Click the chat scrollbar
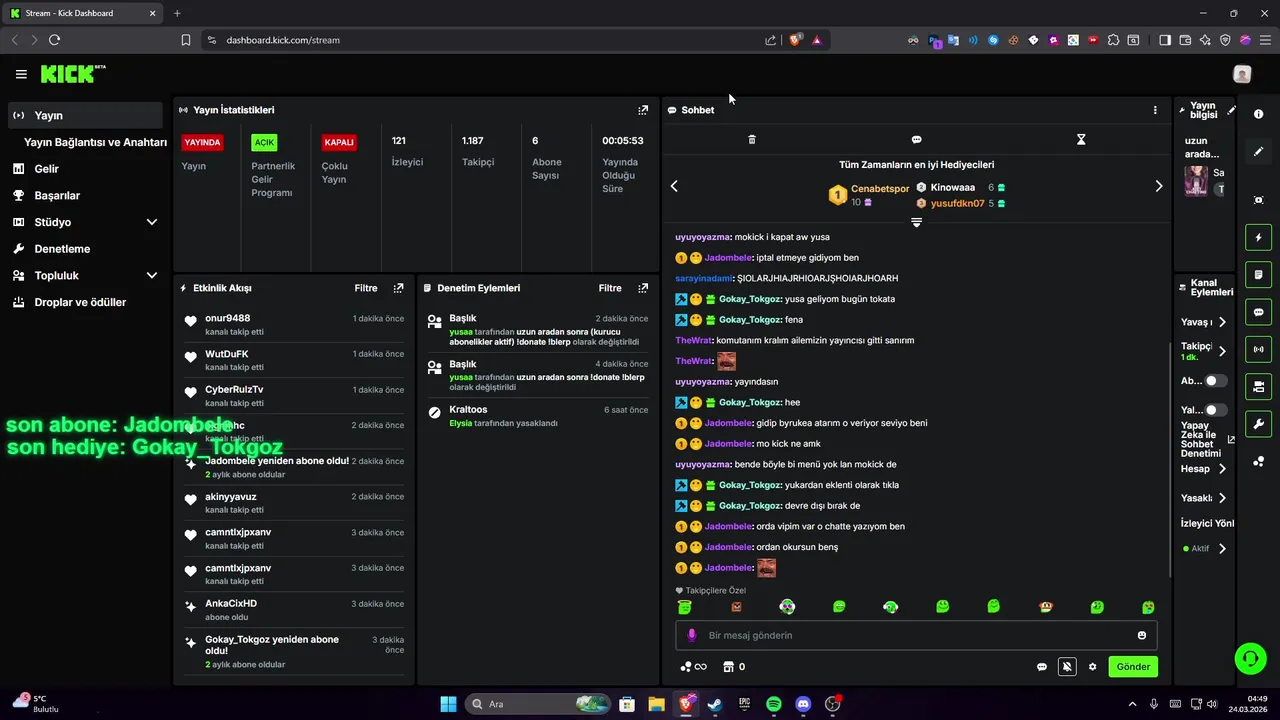 point(1170,458)
